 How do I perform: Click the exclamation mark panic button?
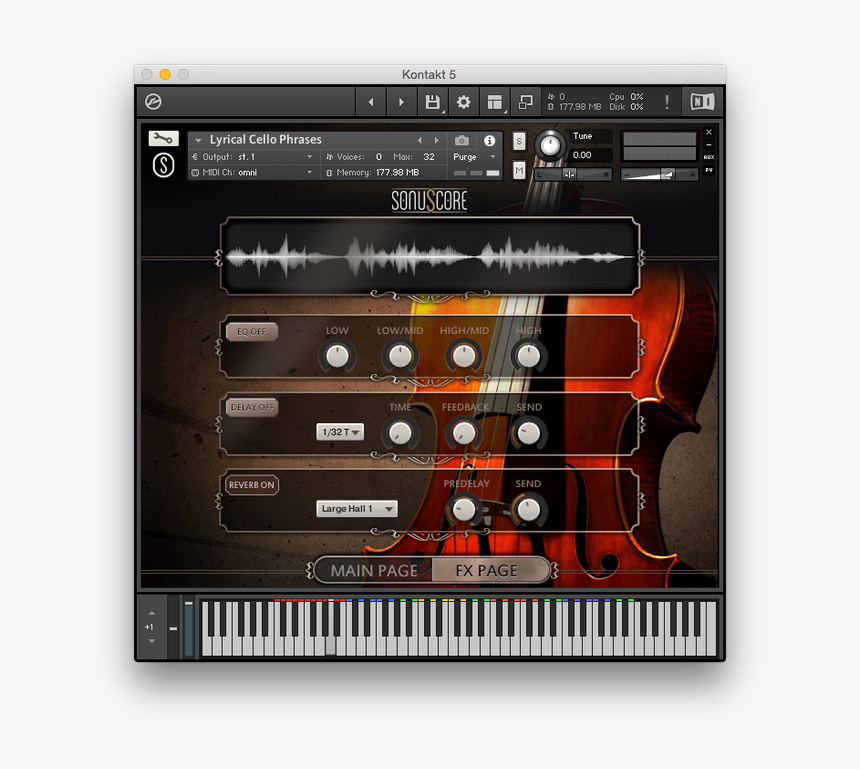(x=666, y=102)
